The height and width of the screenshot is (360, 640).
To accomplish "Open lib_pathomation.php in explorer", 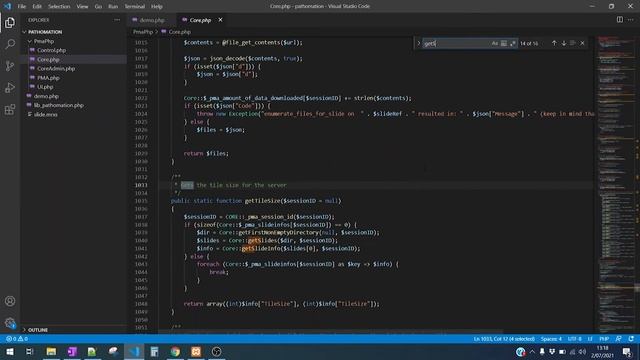I will coord(58,105).
